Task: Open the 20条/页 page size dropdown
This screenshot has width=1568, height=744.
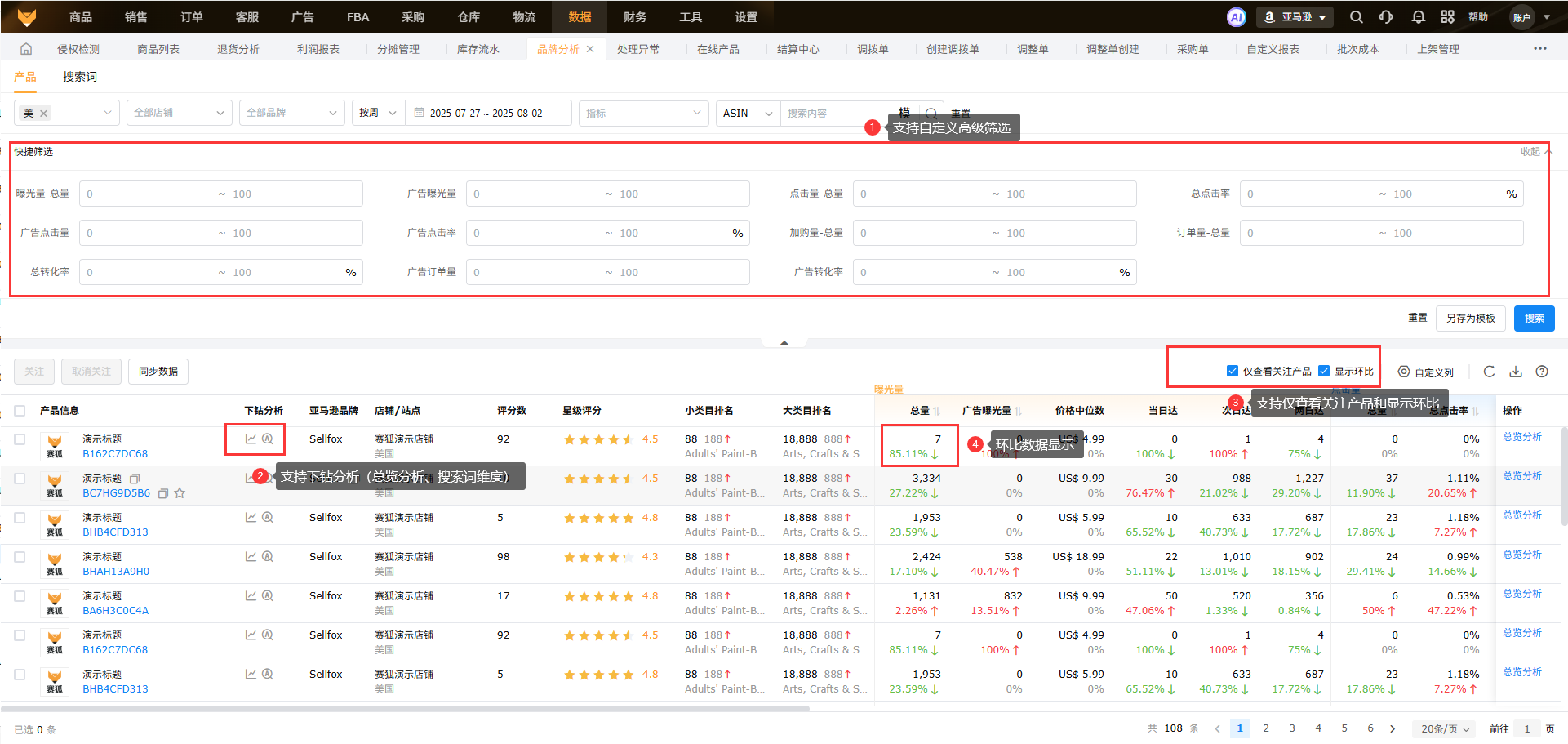Action: [1444, 728]
